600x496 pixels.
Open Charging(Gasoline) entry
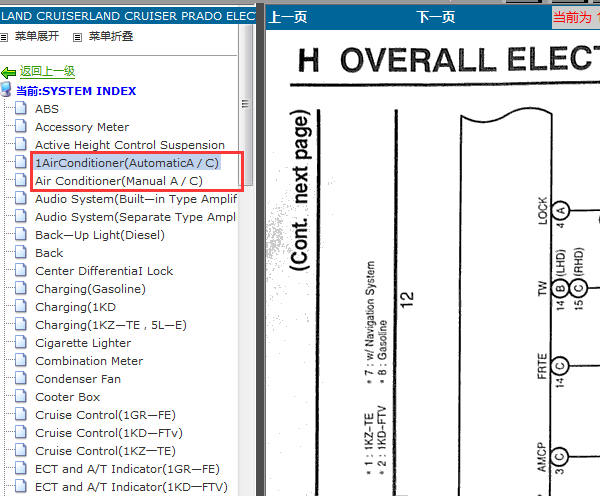click(91, 289)
